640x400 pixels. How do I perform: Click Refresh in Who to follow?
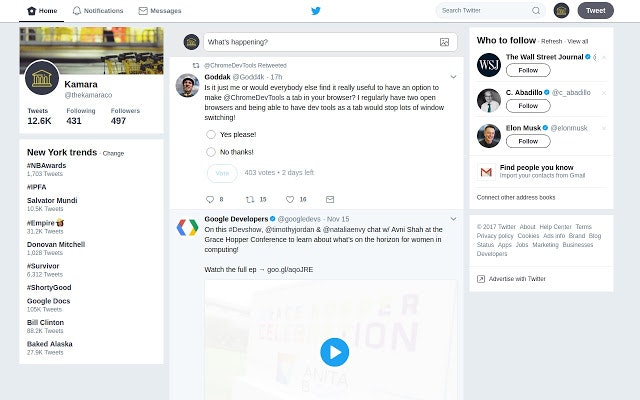(551, 41)
